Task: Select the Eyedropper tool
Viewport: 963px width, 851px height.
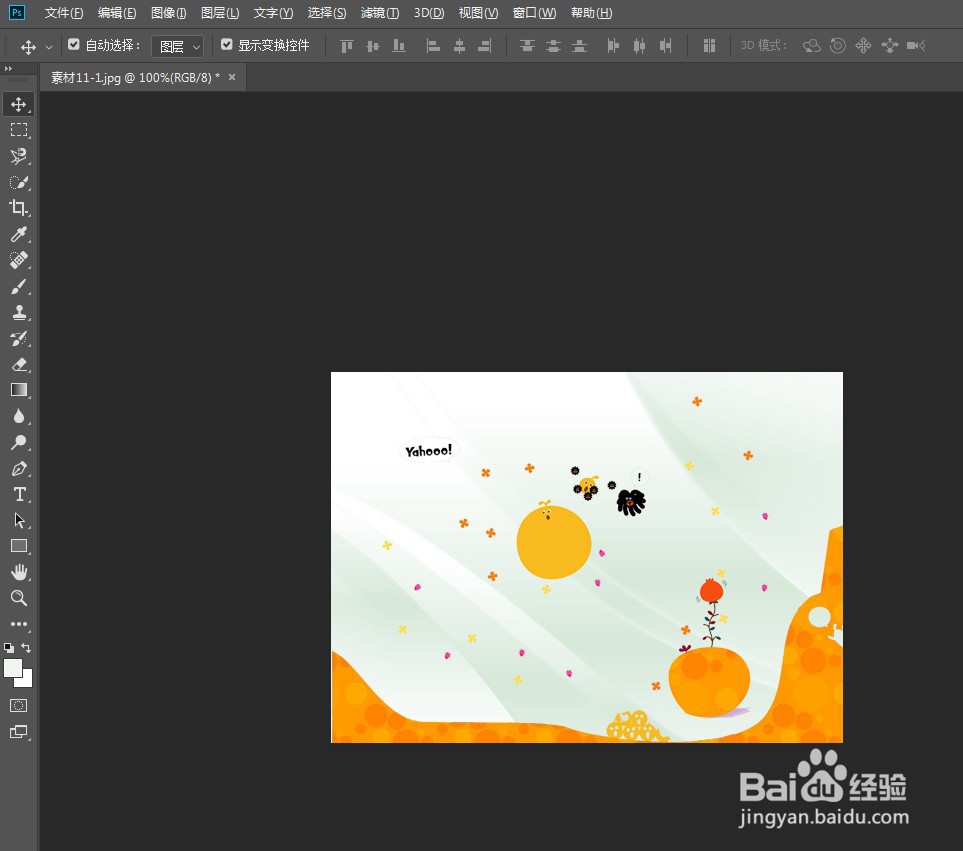Action: point(18,234)
